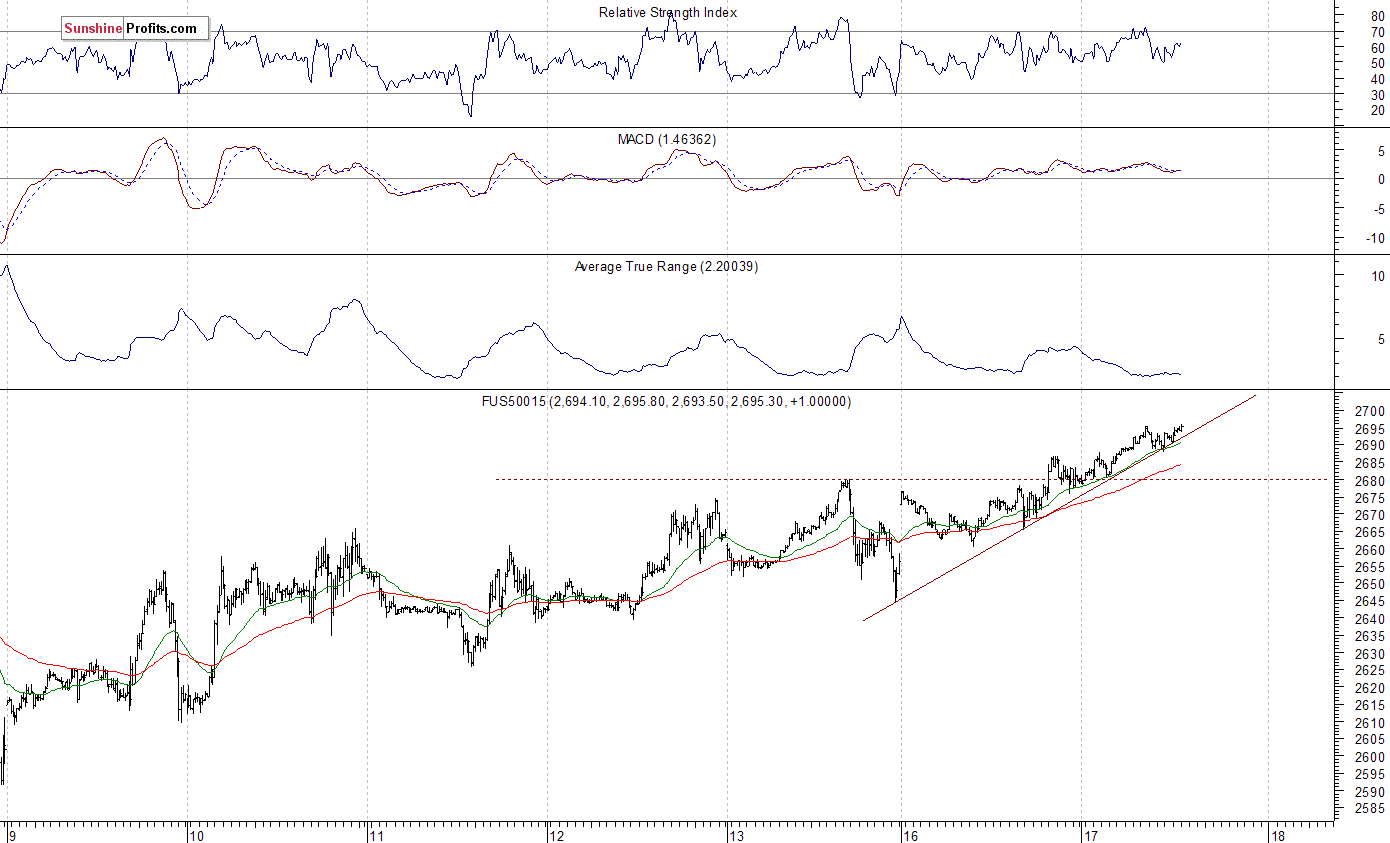Click the 2680 price axis label
Viewport: 1390px width, 843px height.
pyautogui.click(x=1370, y=481)
